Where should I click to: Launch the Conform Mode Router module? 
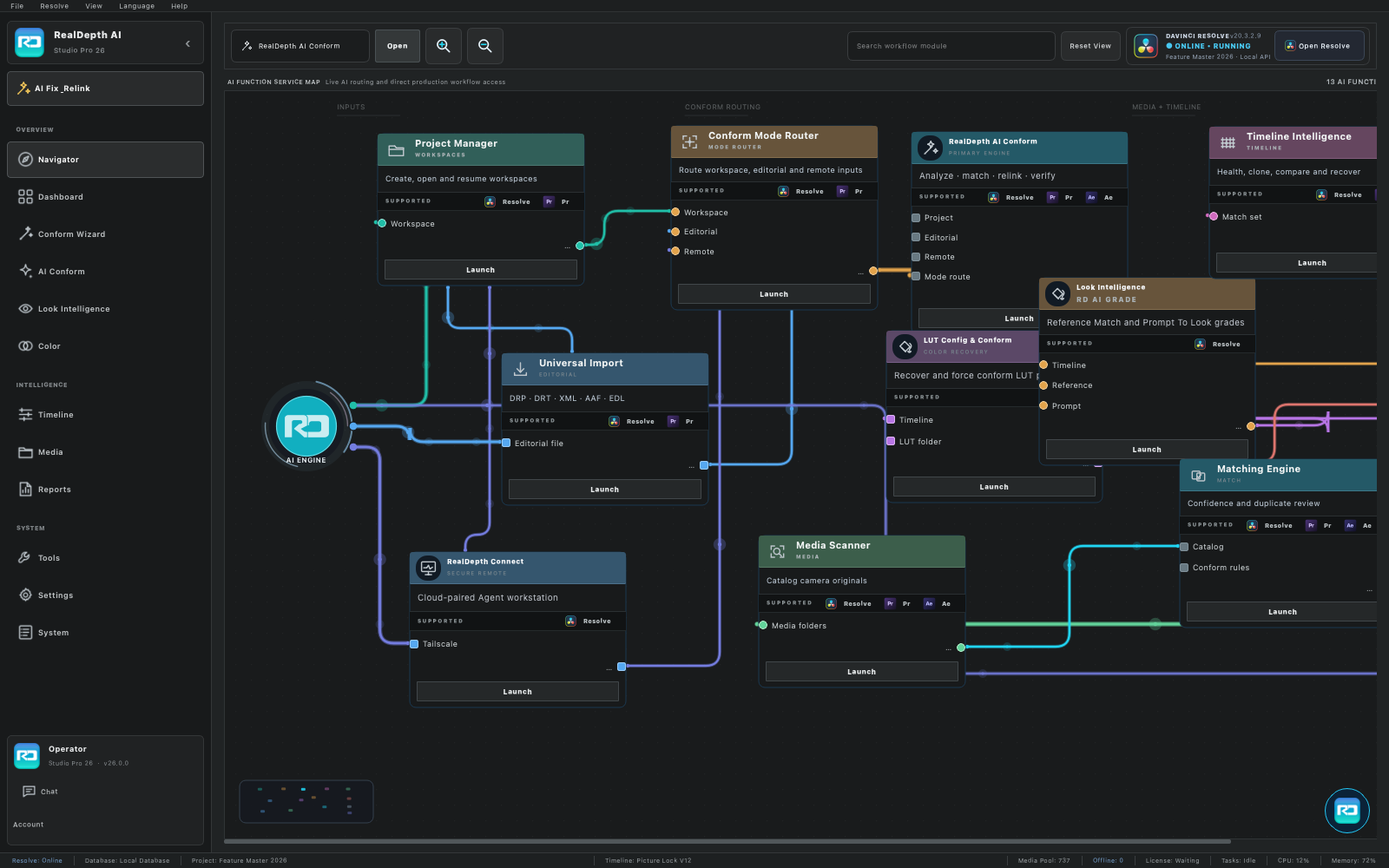pos(774,294)
